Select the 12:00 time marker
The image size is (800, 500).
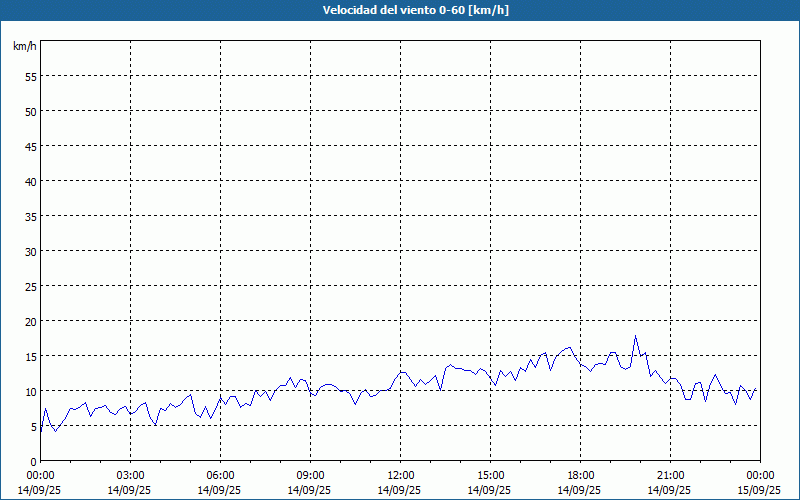tap(400, 475)
